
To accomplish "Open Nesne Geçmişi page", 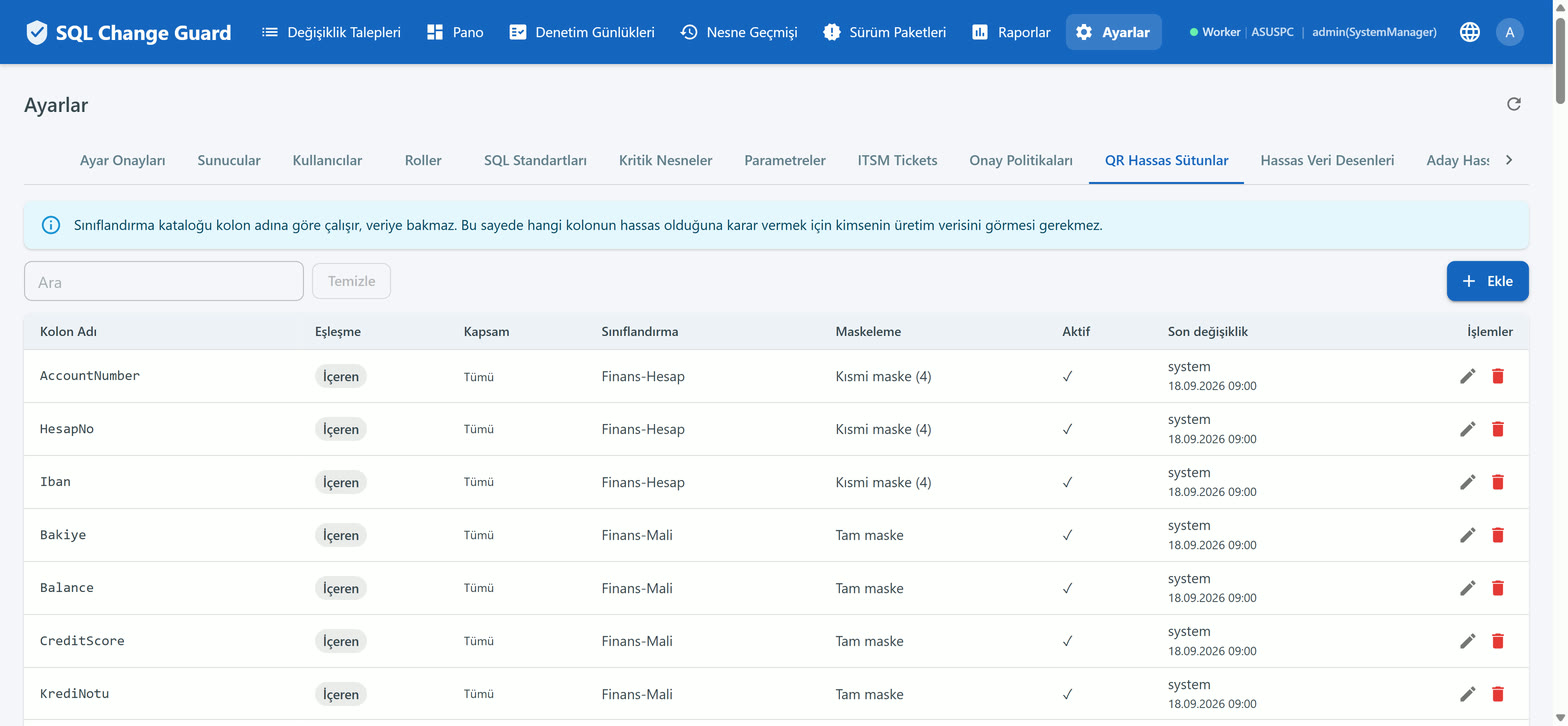I will point(739,32).
